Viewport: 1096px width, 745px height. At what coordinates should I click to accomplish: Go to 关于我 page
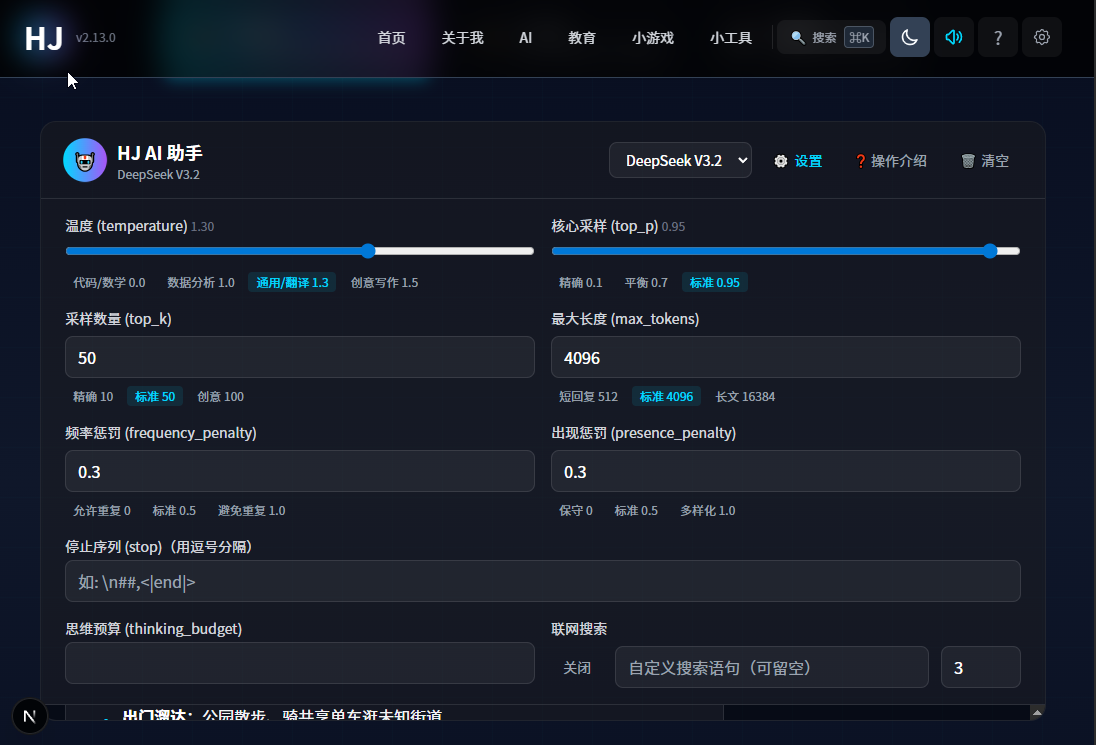click(462, 38)
